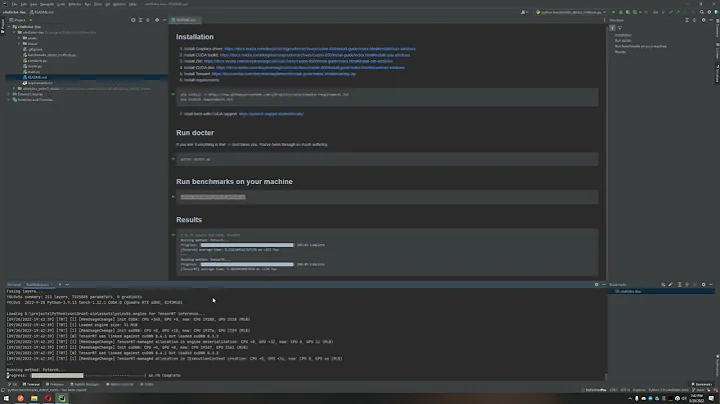Click Select Opened File target icon in Project panel
This screenshot has height=404, width=720.
pyautogui.click(x=133, y=20)
